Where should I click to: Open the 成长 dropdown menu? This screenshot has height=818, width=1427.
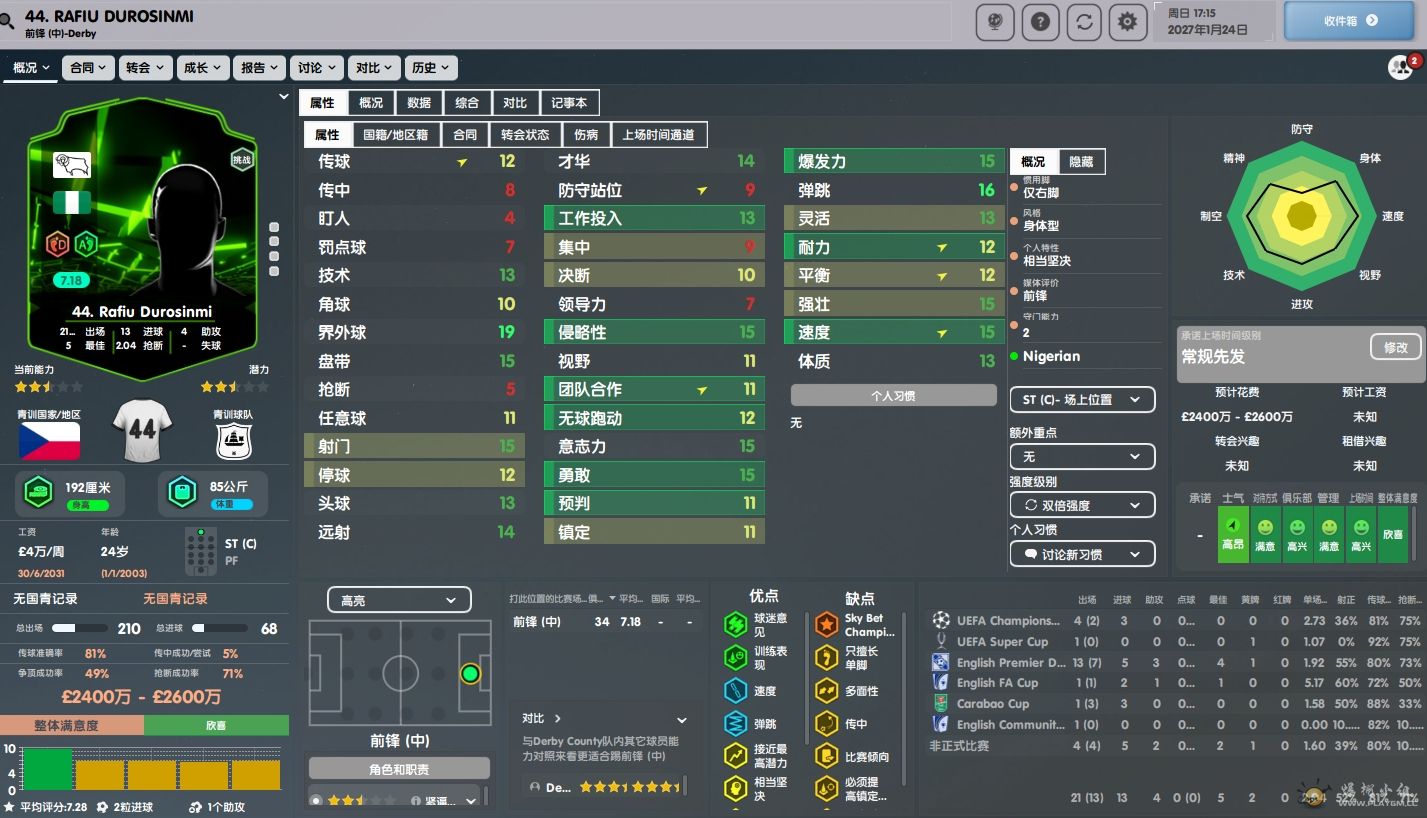point(202,68)
